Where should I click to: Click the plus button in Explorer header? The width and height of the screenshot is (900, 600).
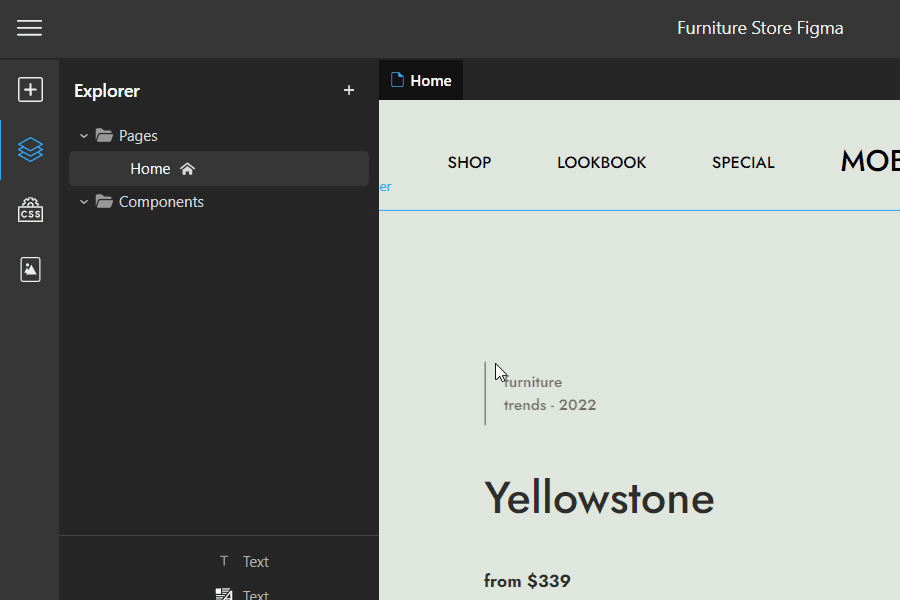coord(348,90)
